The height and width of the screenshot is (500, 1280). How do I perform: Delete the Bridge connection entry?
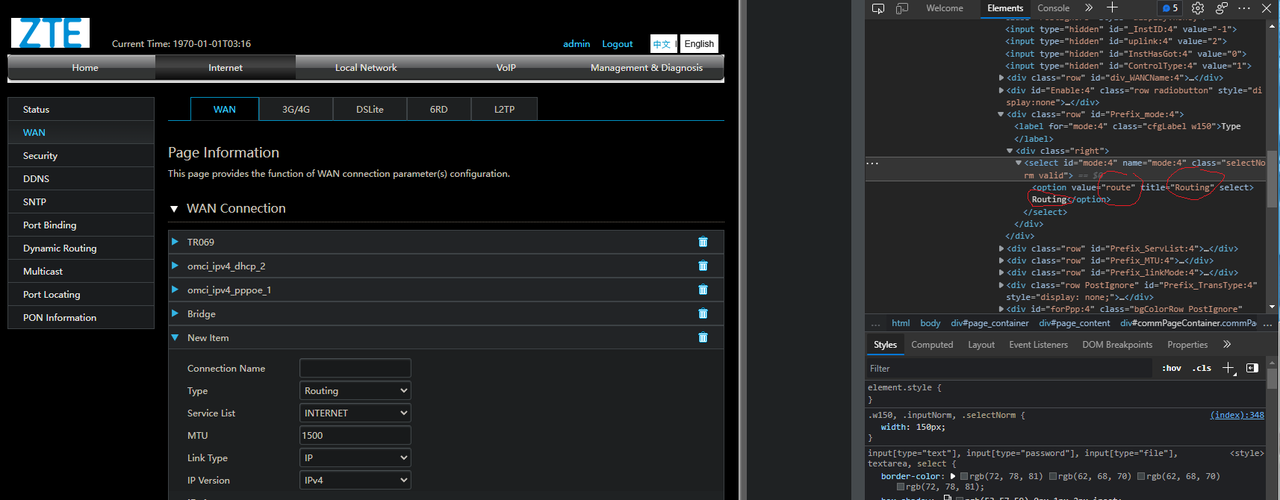point(703,314)
